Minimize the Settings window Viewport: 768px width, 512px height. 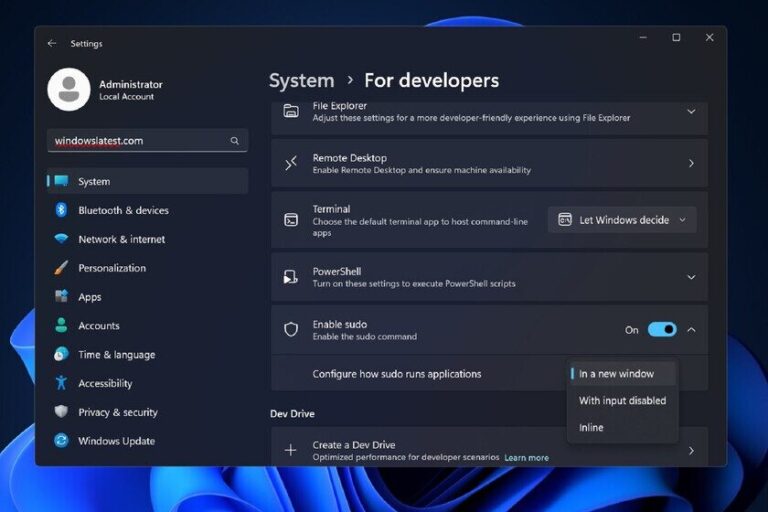click(643, 37)
